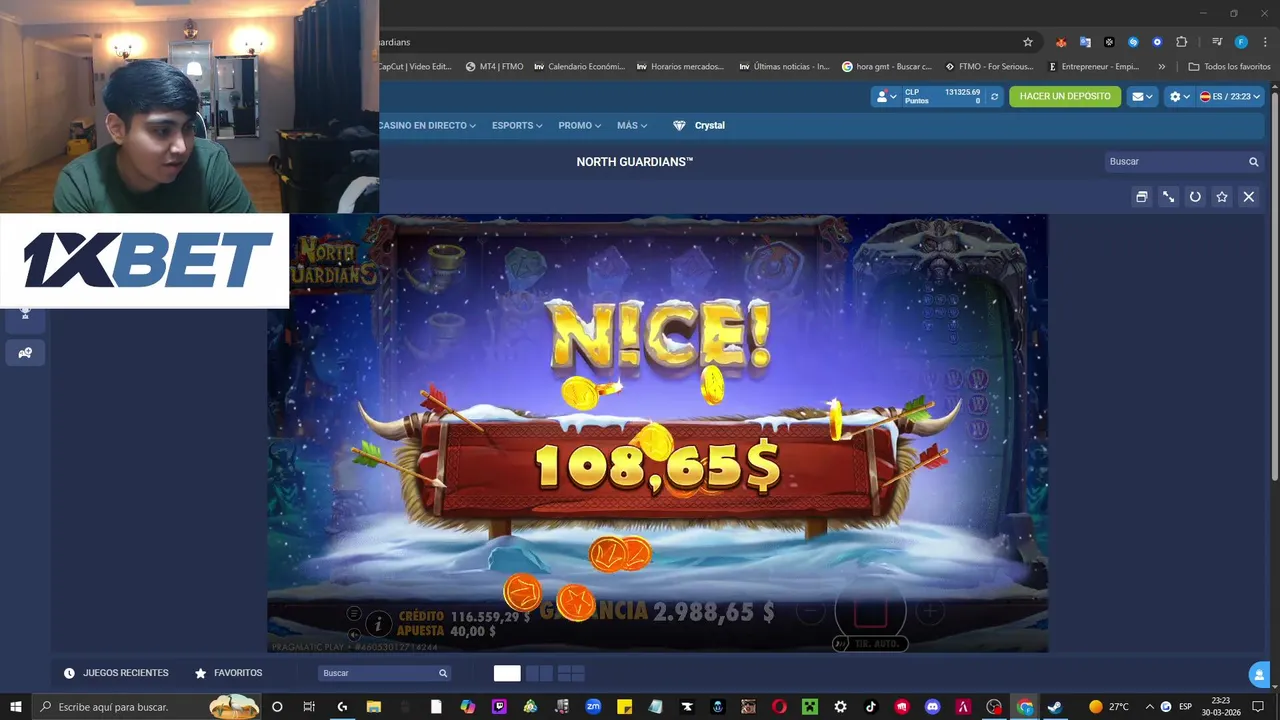Increase bet with the plus button
The width and height of the screenshot is (1280, 720).
[x=930, y=611]
